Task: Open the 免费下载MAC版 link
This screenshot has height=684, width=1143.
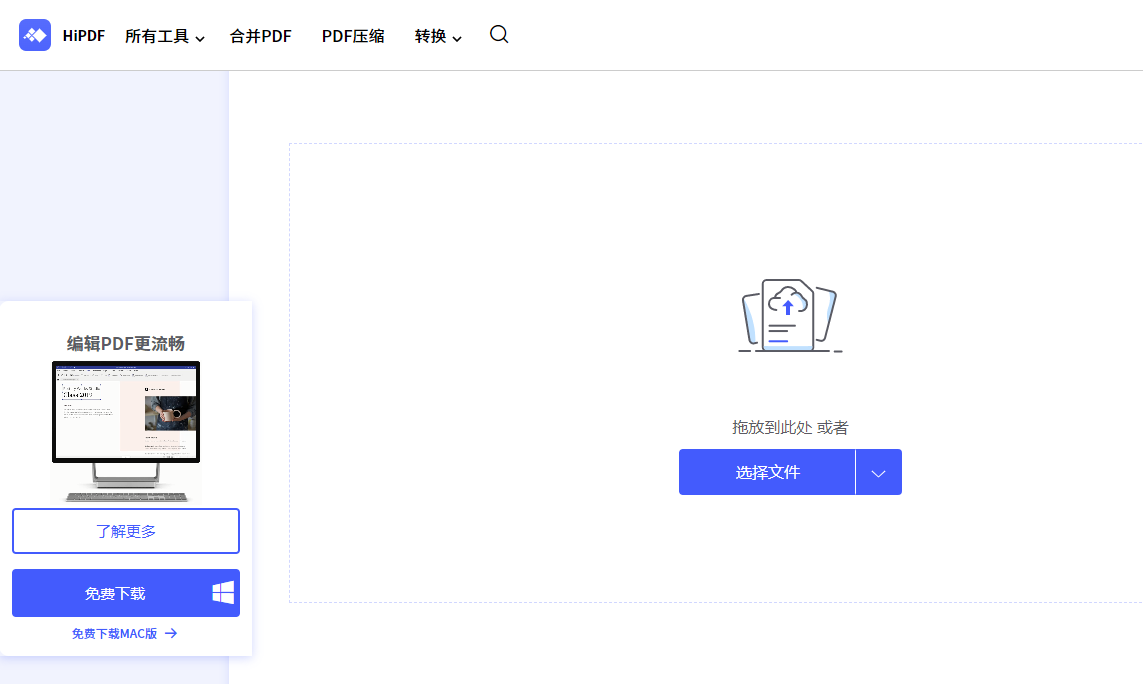Action: point(113,633)
